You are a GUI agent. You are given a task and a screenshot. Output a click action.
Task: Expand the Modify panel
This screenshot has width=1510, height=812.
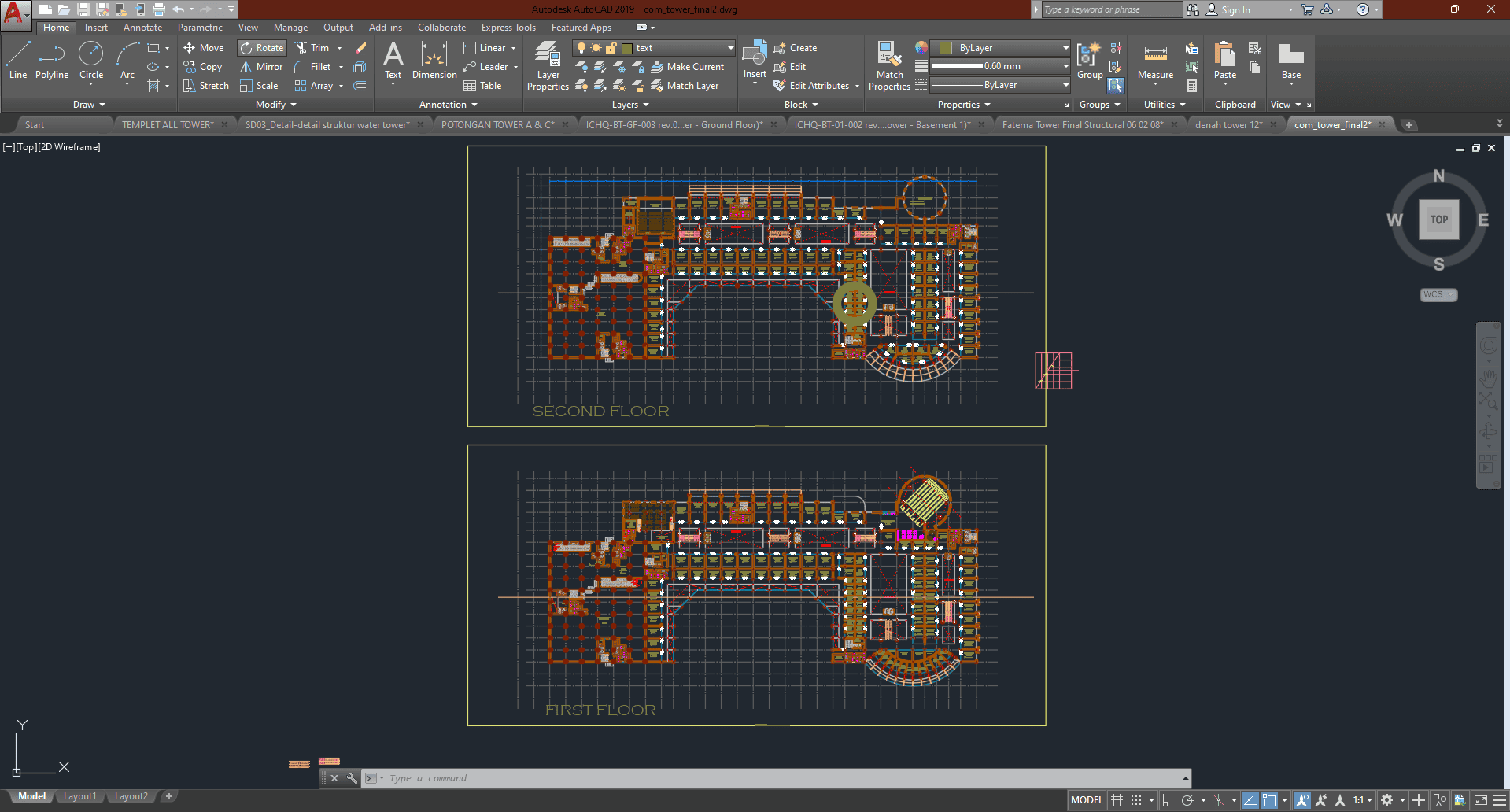pyautogui.click(x=275, y=105)
